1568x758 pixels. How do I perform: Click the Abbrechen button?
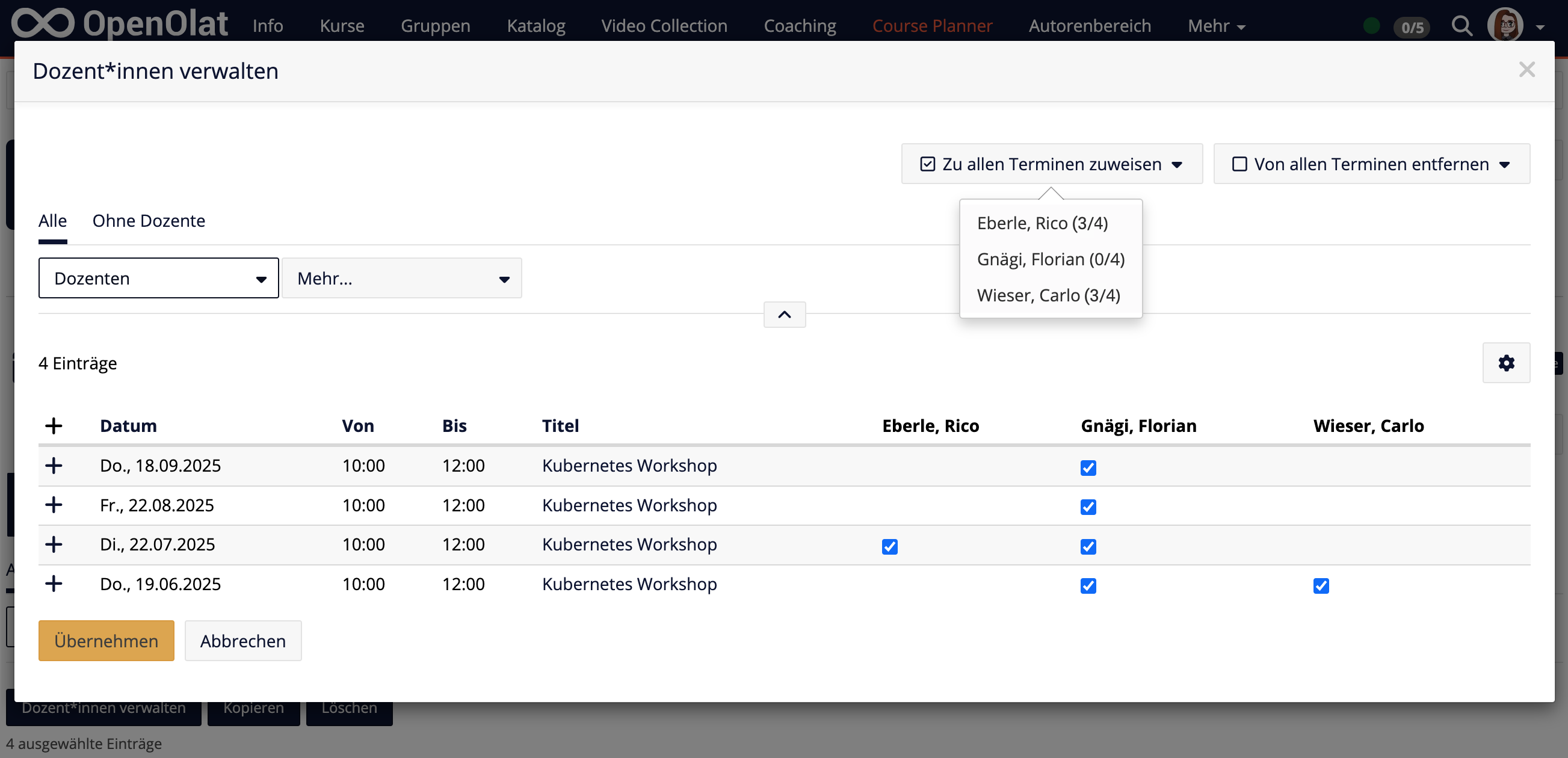point(242,641)
